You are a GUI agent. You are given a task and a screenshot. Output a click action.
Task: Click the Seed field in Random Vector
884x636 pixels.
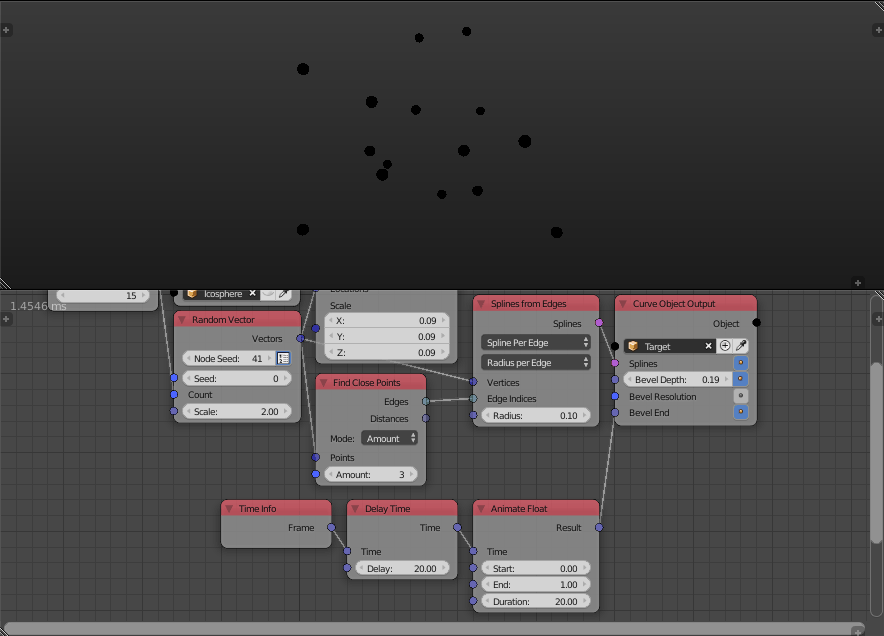click(x=237, y=378)
